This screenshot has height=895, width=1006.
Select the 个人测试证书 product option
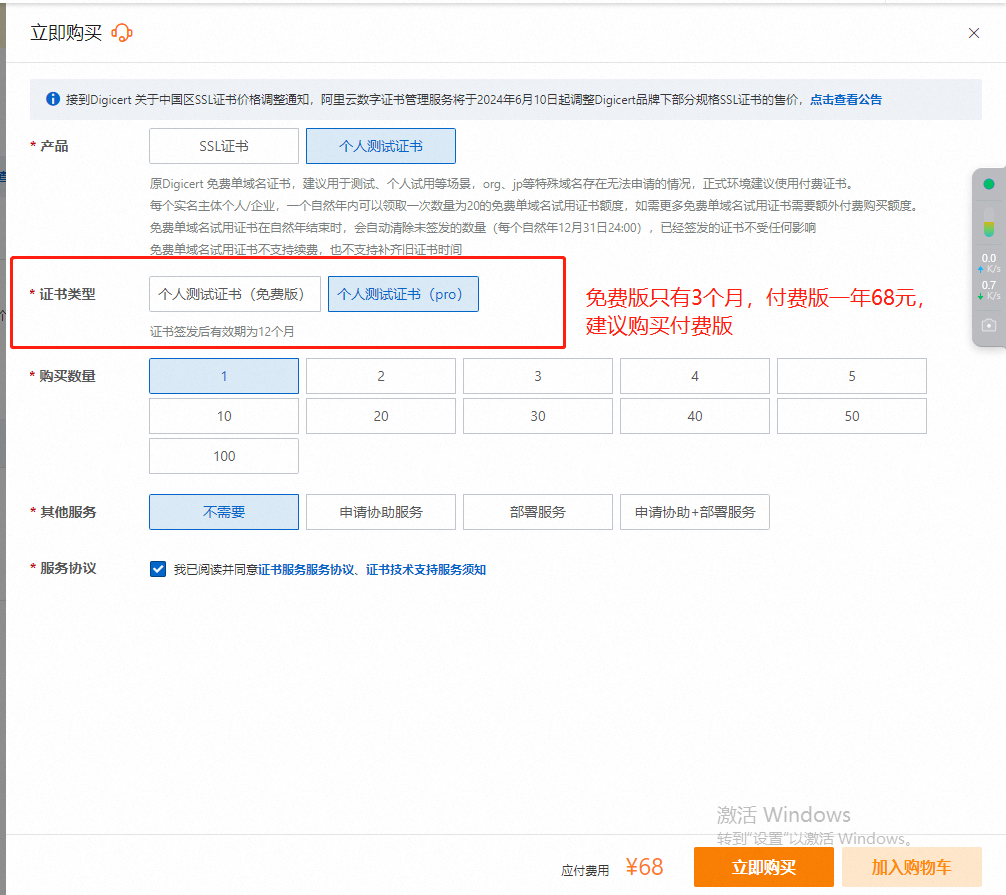(381, 146)
